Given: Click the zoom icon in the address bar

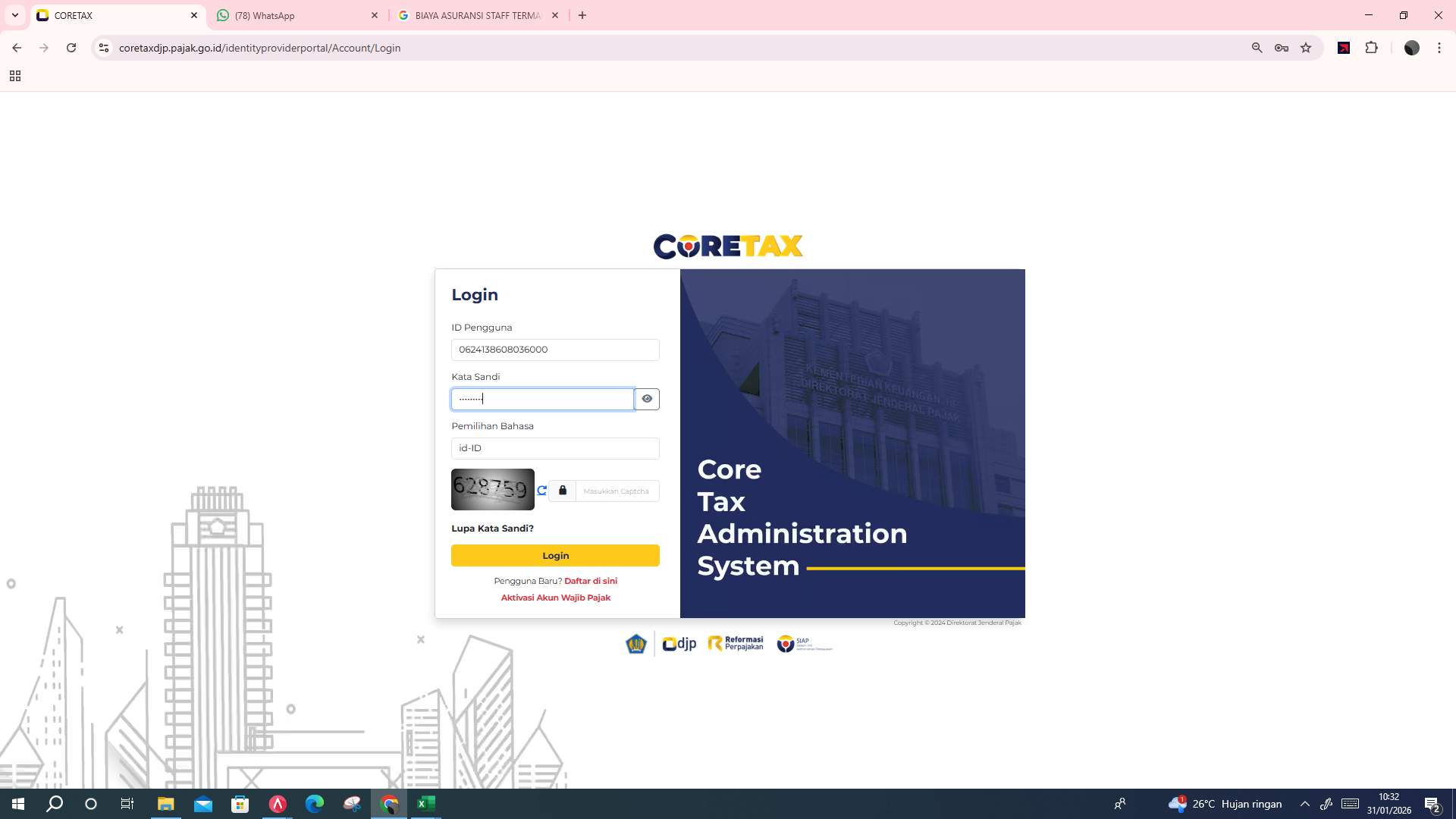Looking at the screenshot, I should 1257,48.
